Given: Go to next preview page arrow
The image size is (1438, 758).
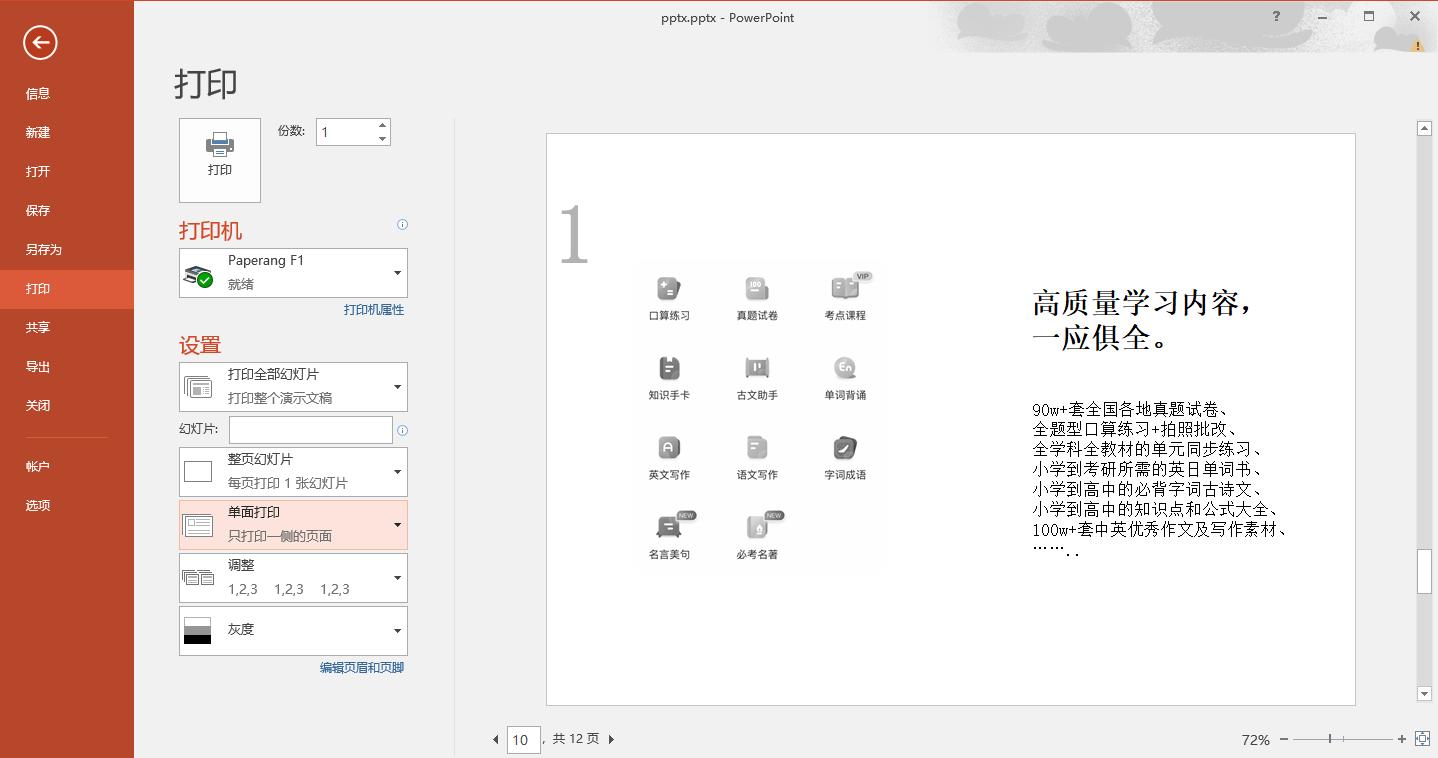Looking at the screenshot, I should (611, 739).
